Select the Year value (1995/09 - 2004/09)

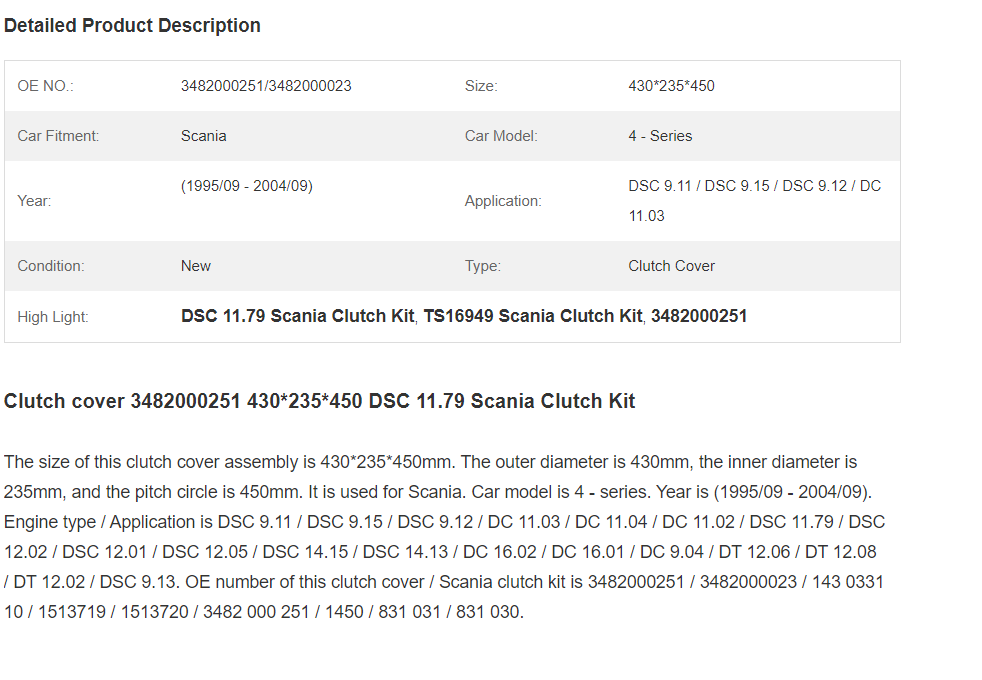point(247,186)
